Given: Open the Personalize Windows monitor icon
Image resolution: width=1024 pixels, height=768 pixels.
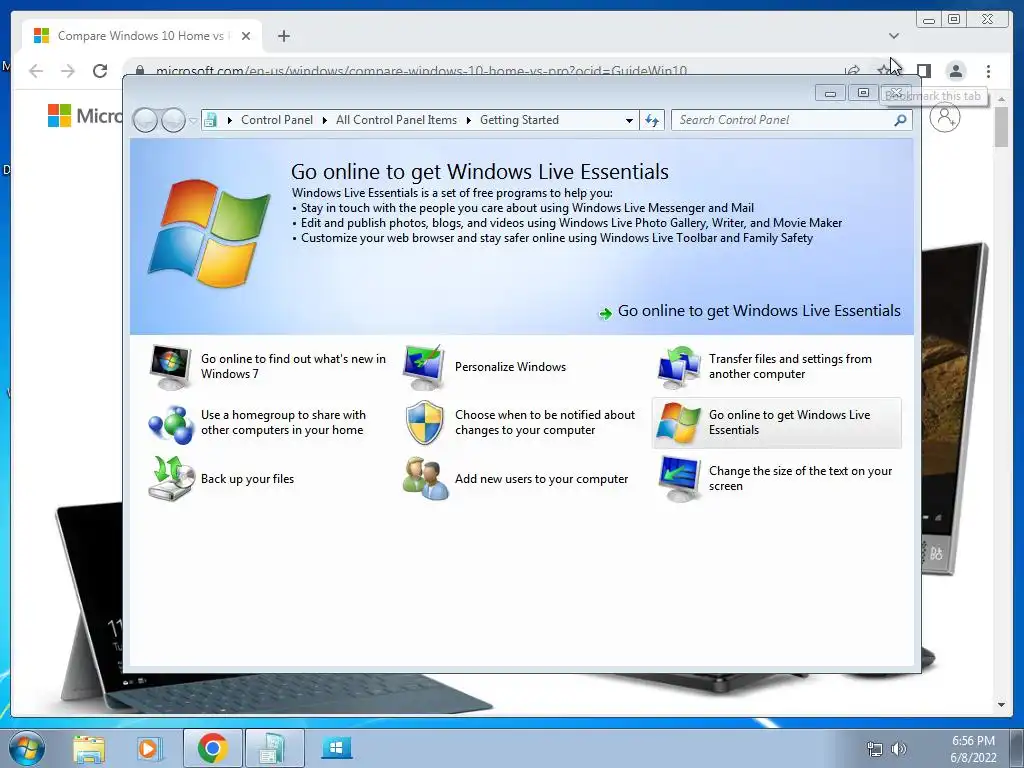Looking at the screenshot, I should click(x=424, y=367).
